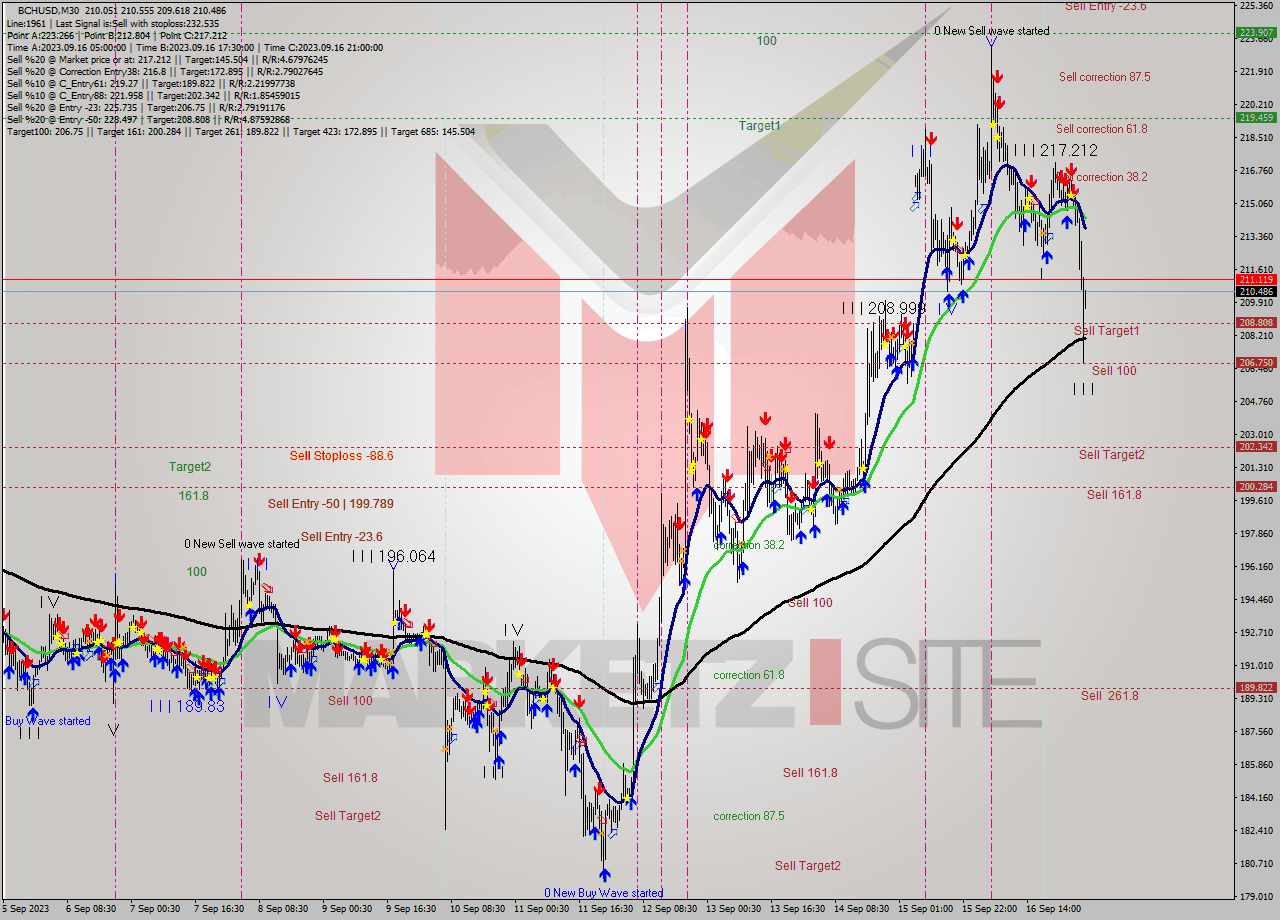Click the green 'Target2' label
This screenshot has width=1280, height=920.
coord(189,467)
